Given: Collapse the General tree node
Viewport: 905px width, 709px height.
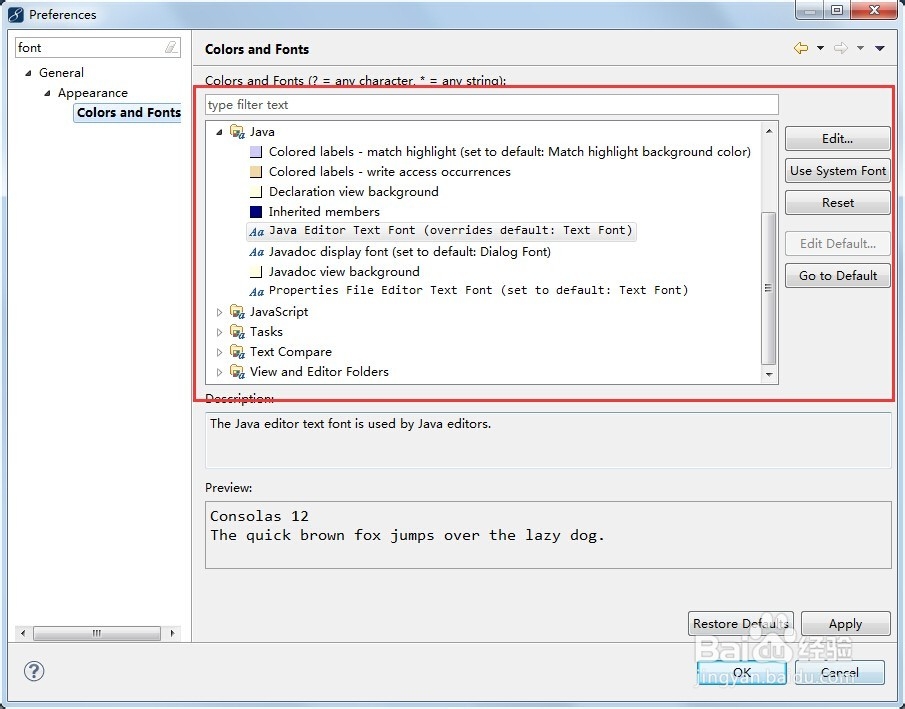Looking at the screenshot, I should point(28,73).
